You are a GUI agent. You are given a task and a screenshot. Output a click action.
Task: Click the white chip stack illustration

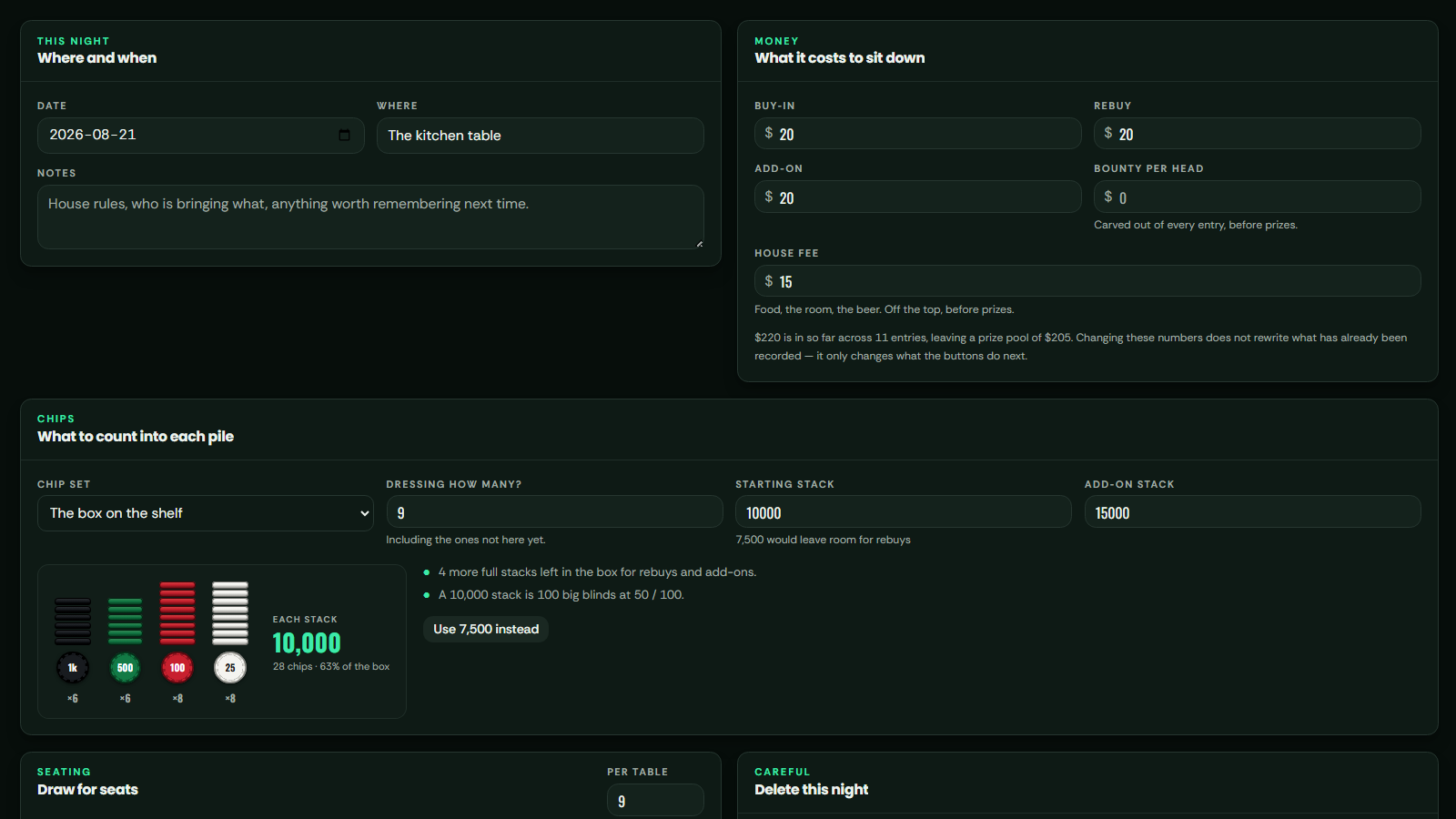(x=230, y=613)
